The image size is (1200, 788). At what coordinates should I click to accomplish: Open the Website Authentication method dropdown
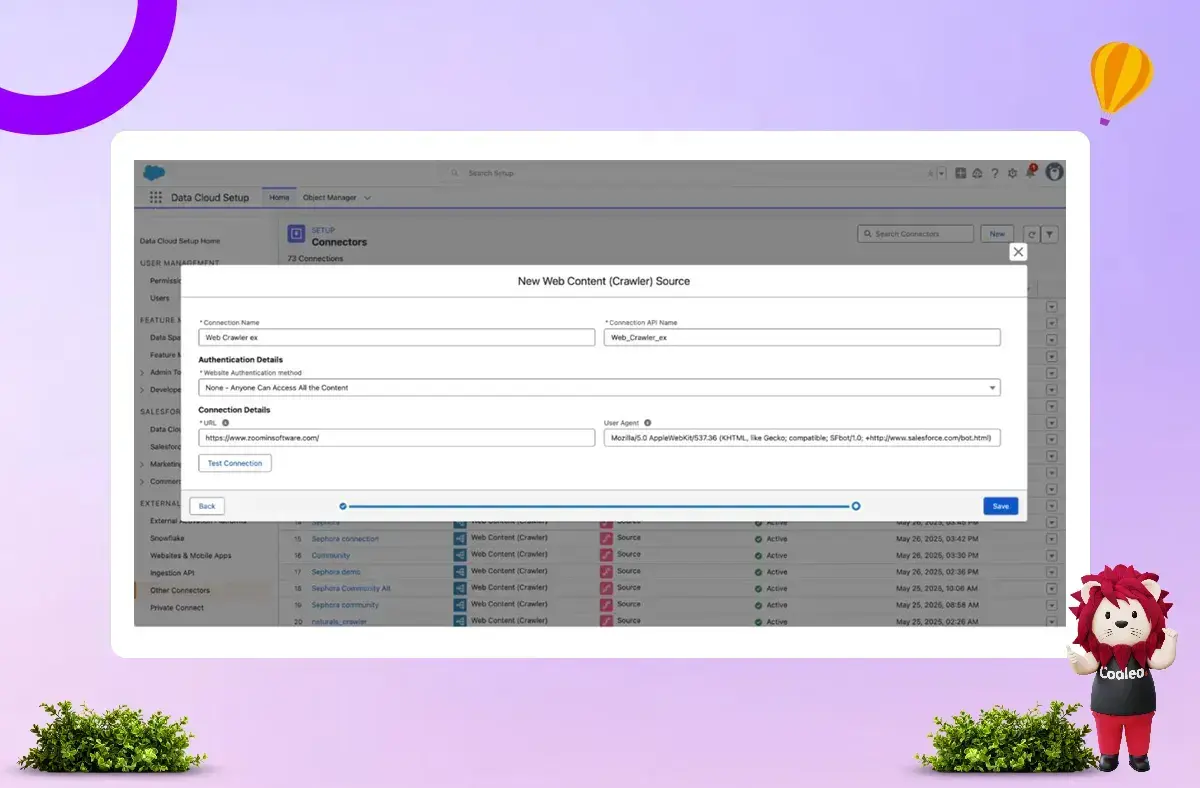[x=599, y=388]
